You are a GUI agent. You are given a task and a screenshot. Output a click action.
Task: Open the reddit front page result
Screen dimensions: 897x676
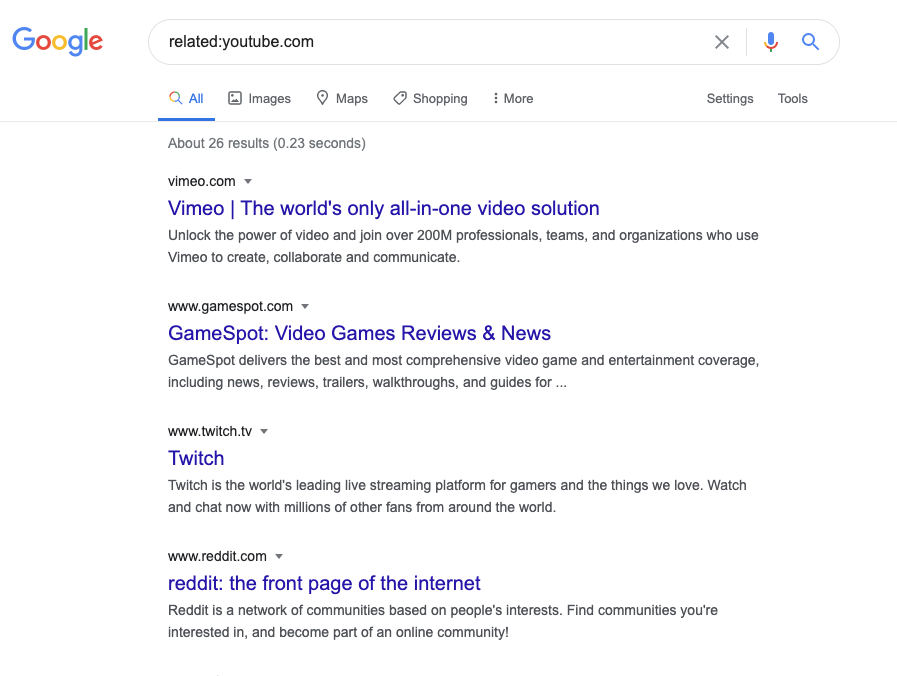(x=324, y=583)
